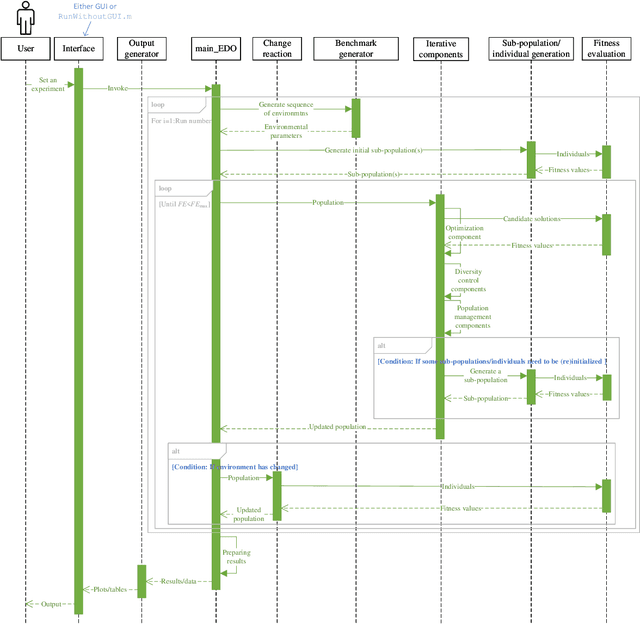Select the Fitness evaluation header box
This screenshot has height=625, width=640.
tap(606, 48)
